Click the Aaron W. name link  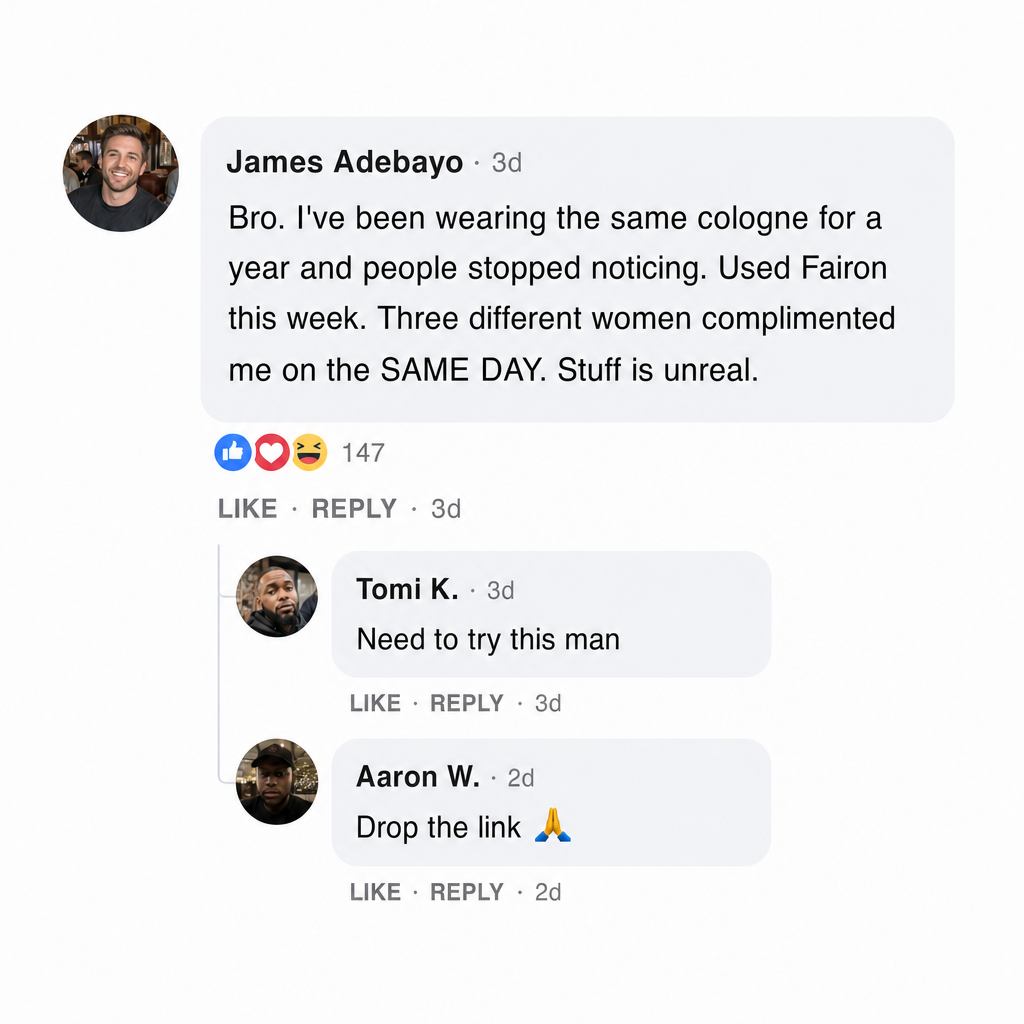(x=418, y=776)
